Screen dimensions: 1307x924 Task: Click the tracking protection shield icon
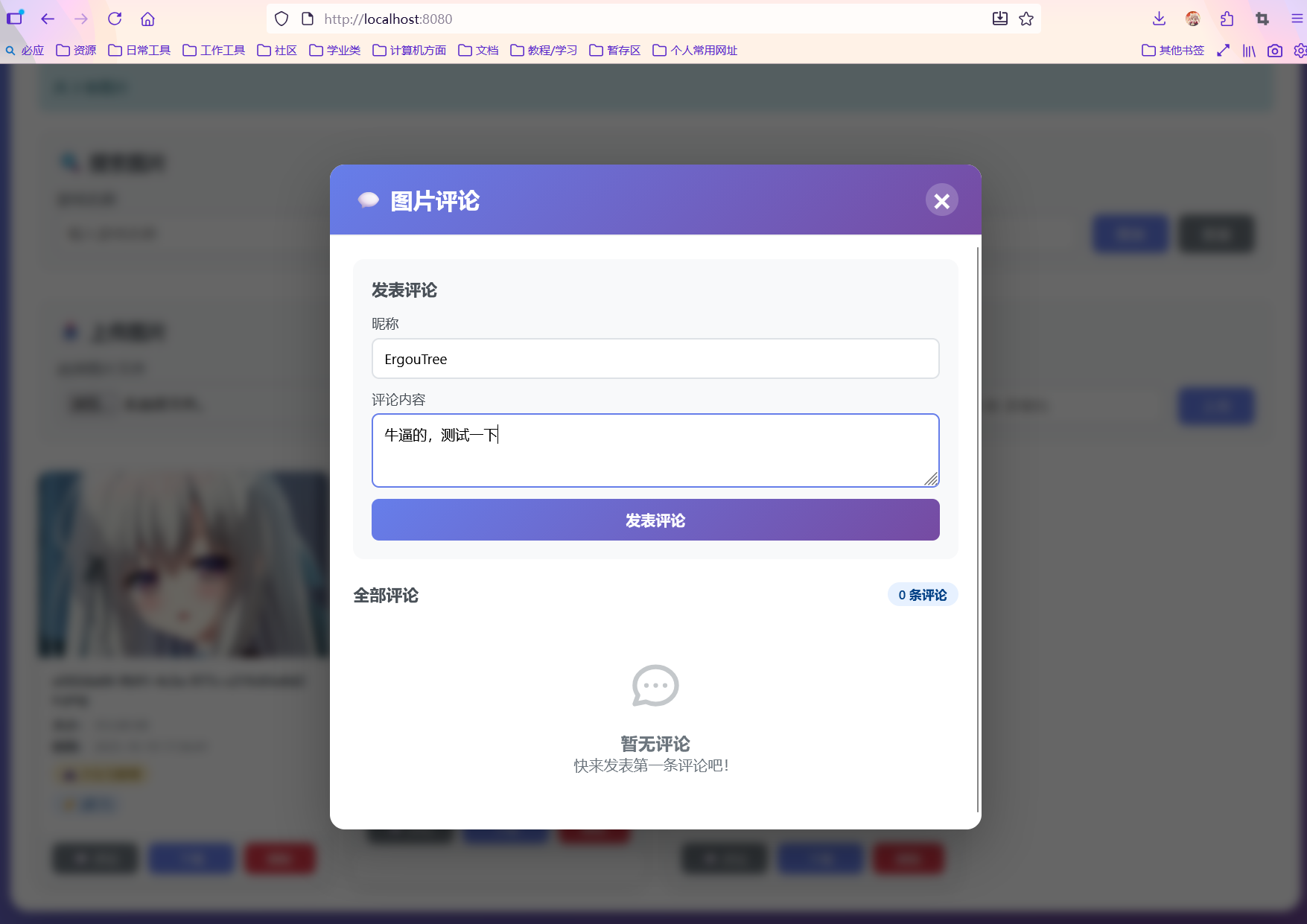[x=282, y=19]
